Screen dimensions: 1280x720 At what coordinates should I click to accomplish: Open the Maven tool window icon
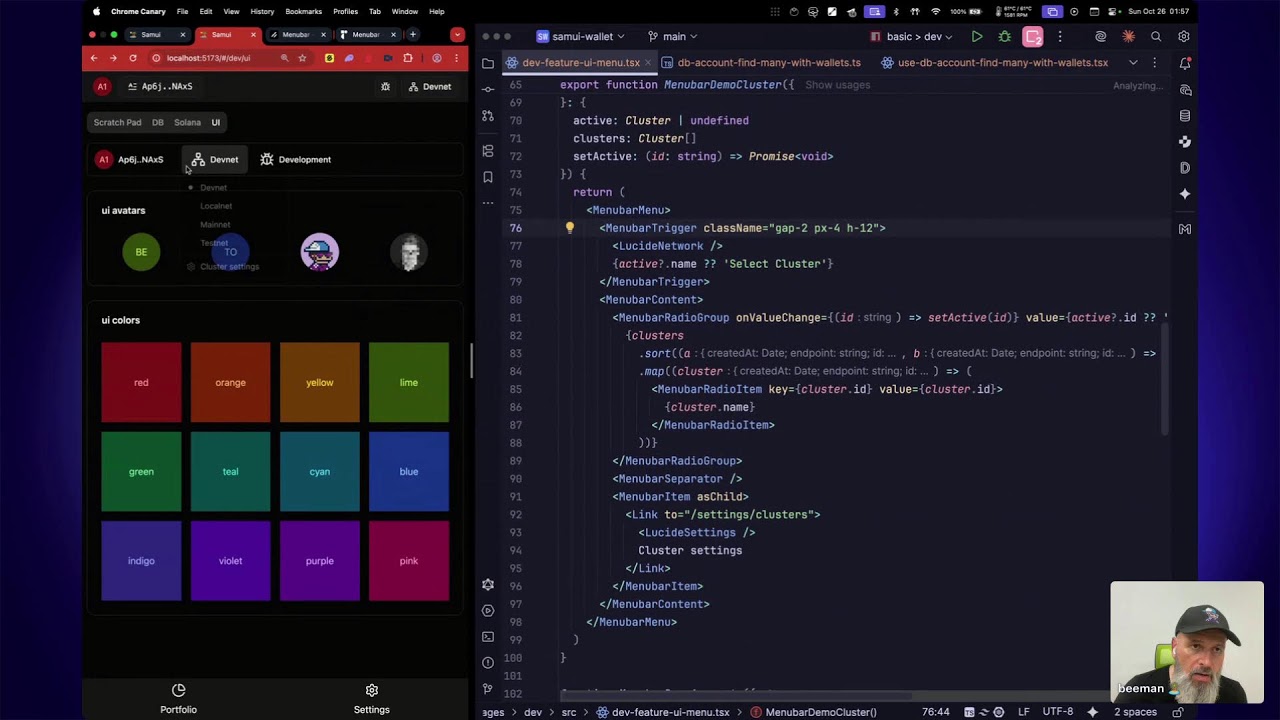pos(1185,229)
